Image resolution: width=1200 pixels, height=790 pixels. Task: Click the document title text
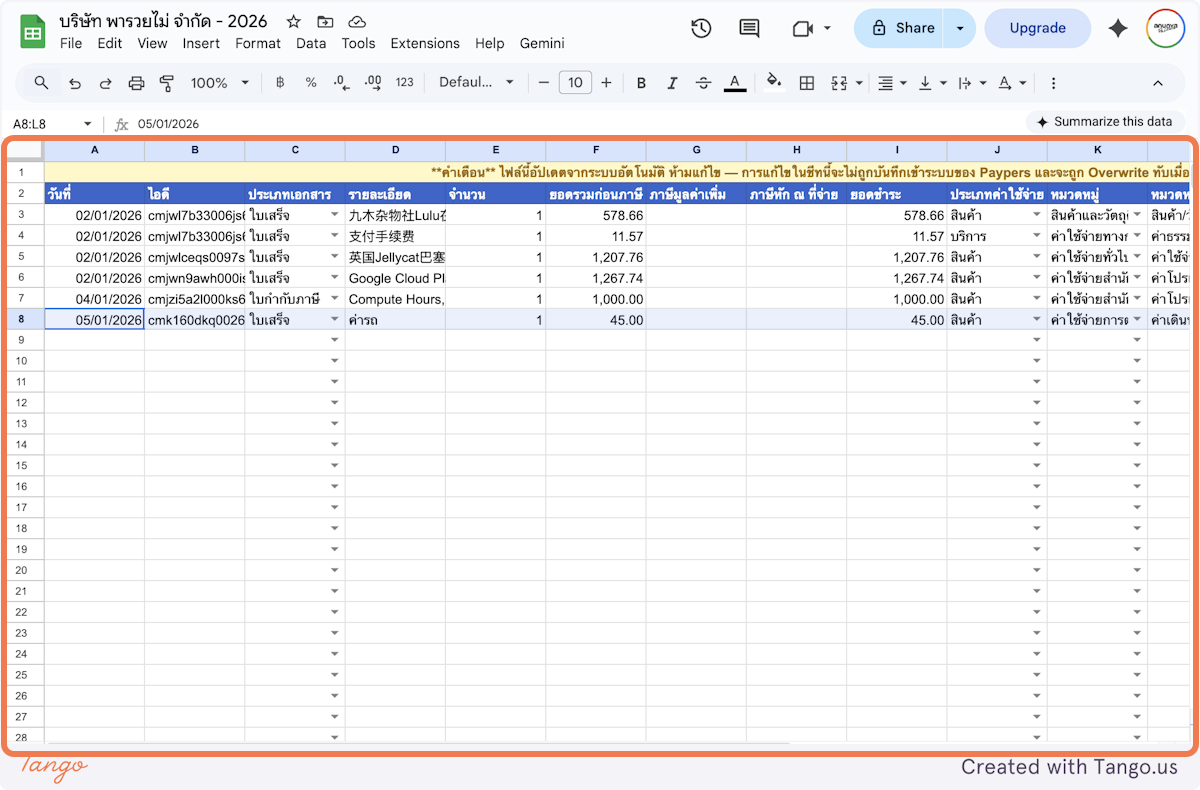click(x=165, y=21)
